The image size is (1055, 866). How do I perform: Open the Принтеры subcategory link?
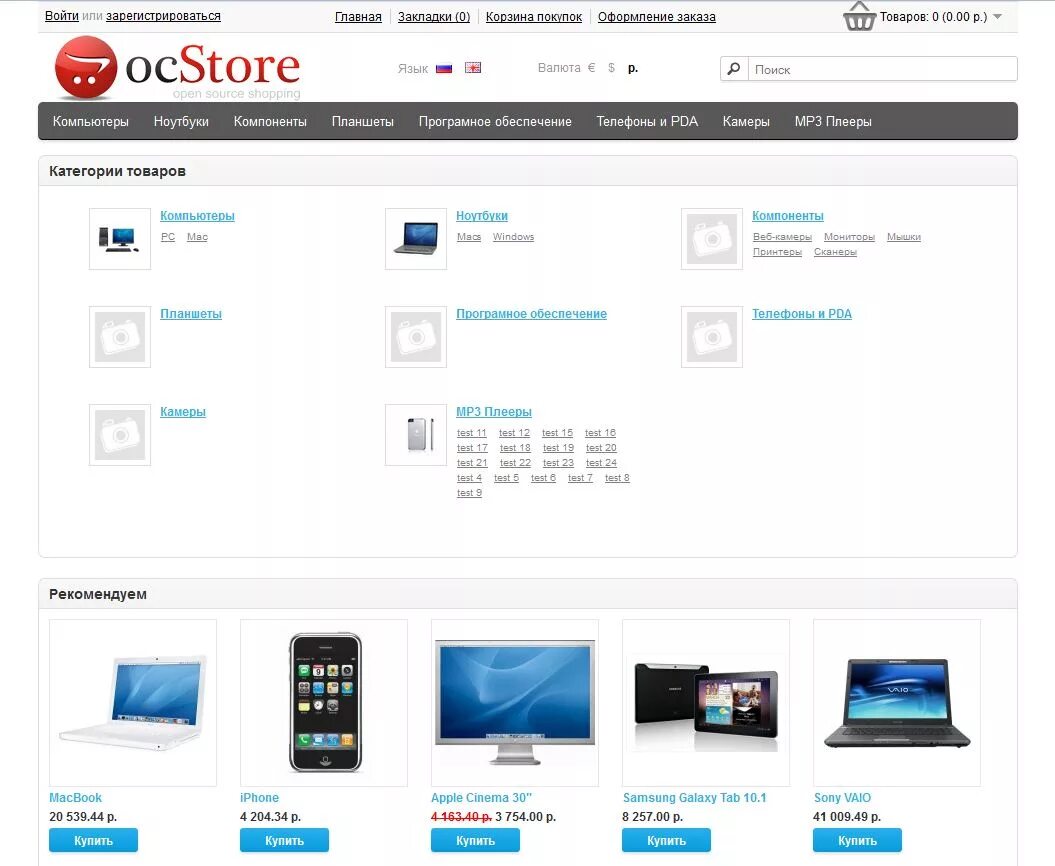tap(777, 252)
